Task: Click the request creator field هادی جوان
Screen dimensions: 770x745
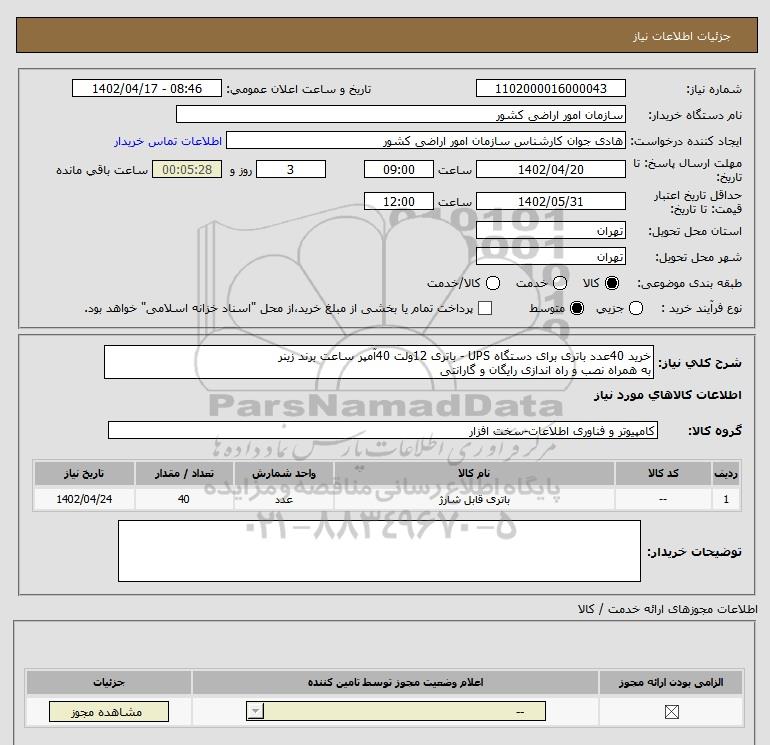Action: pos(426,140)
